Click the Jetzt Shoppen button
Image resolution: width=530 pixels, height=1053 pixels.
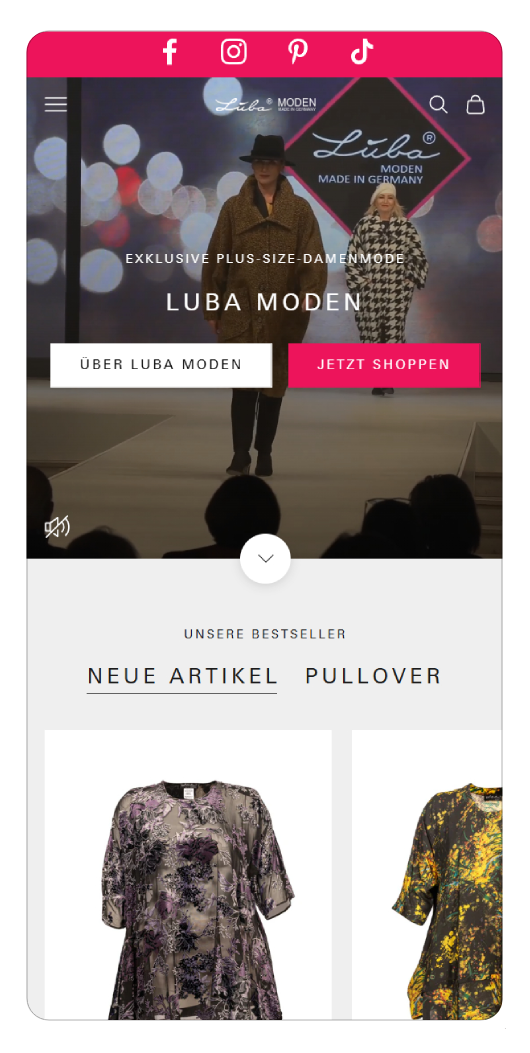pos(384,365)
